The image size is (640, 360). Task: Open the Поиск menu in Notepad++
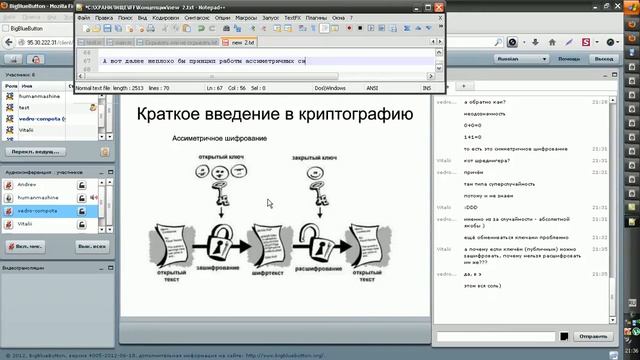pyautogui.click(x=125, y=18)
